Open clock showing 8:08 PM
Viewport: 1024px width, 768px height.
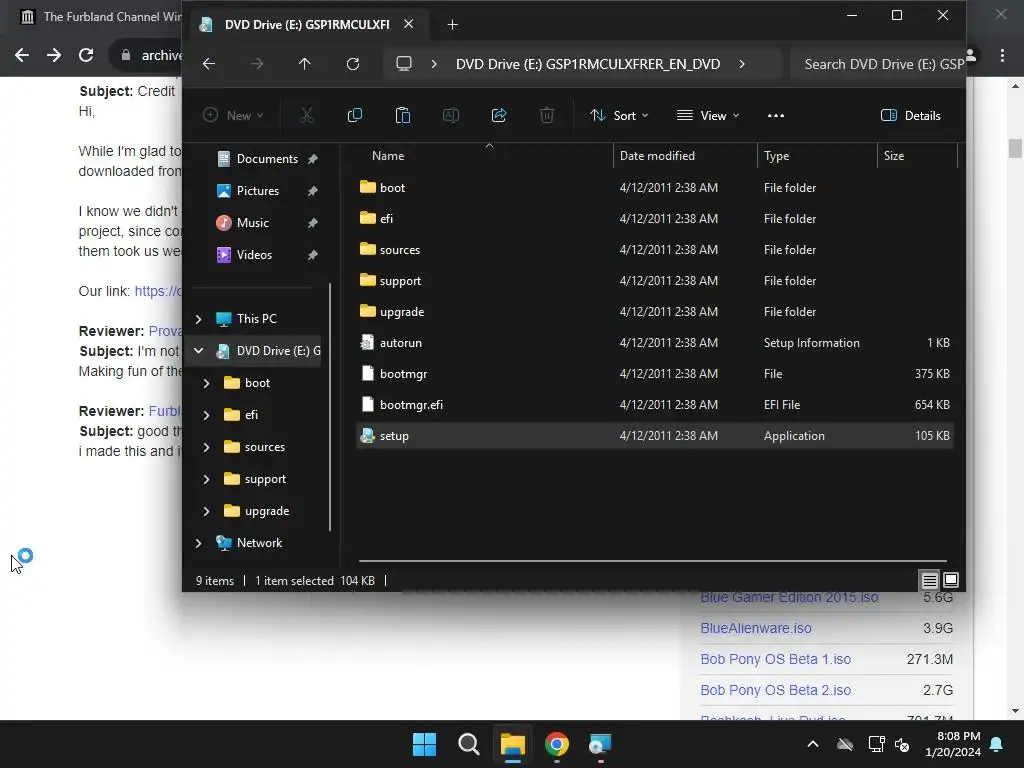coord(953,744)
